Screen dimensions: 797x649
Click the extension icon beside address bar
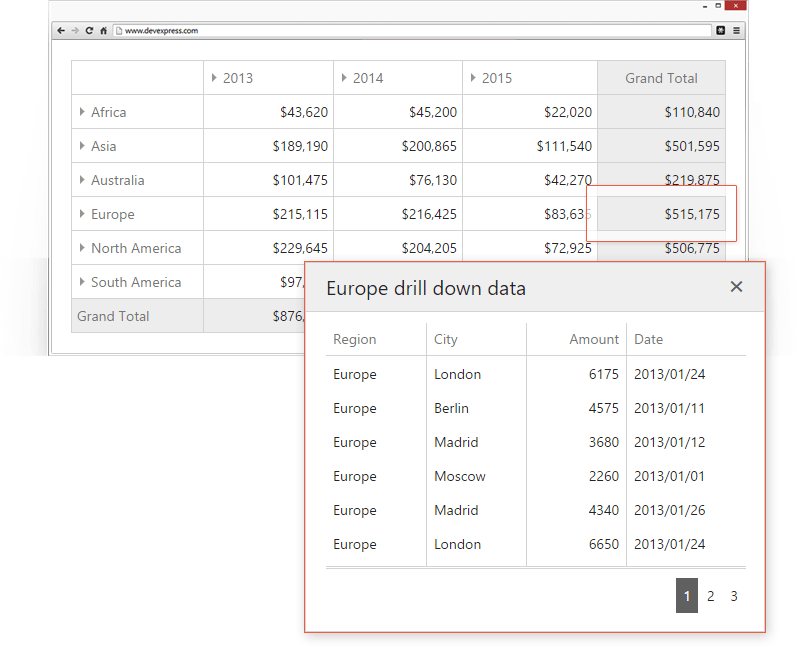721,30
